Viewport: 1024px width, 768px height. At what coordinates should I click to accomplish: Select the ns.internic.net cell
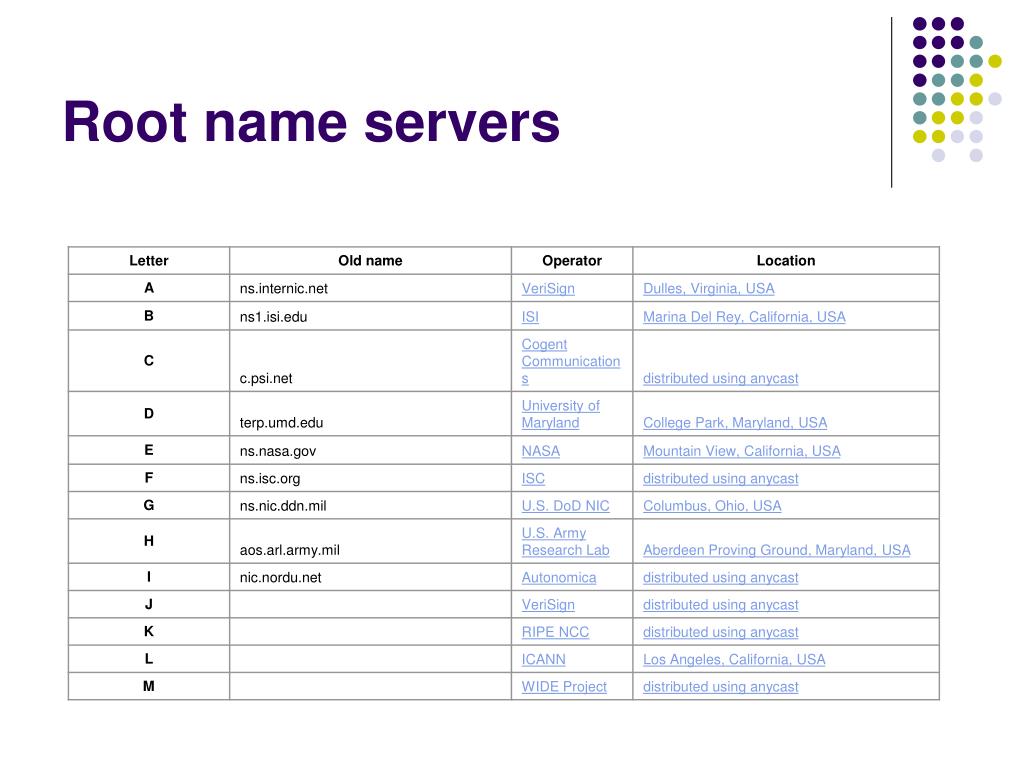coord(370,288)
